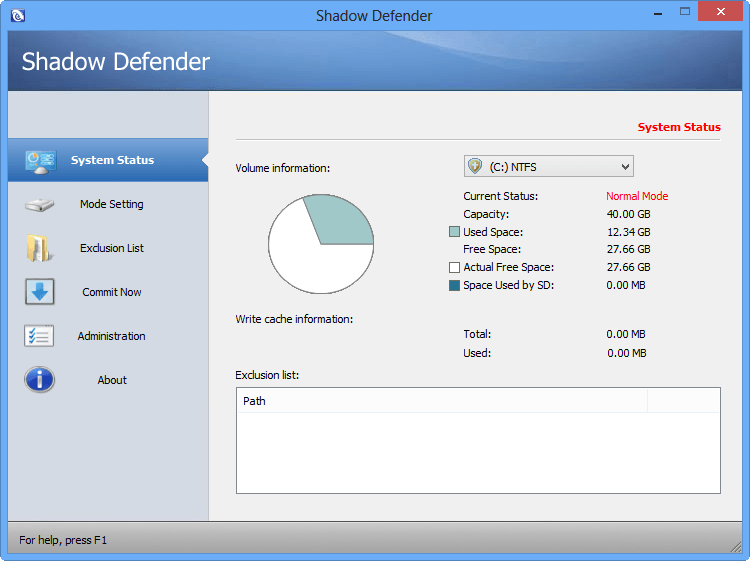750x561 pixels.
Task: Click the Actual Free Space 27.66 GB value
Action: coord(629,267)
